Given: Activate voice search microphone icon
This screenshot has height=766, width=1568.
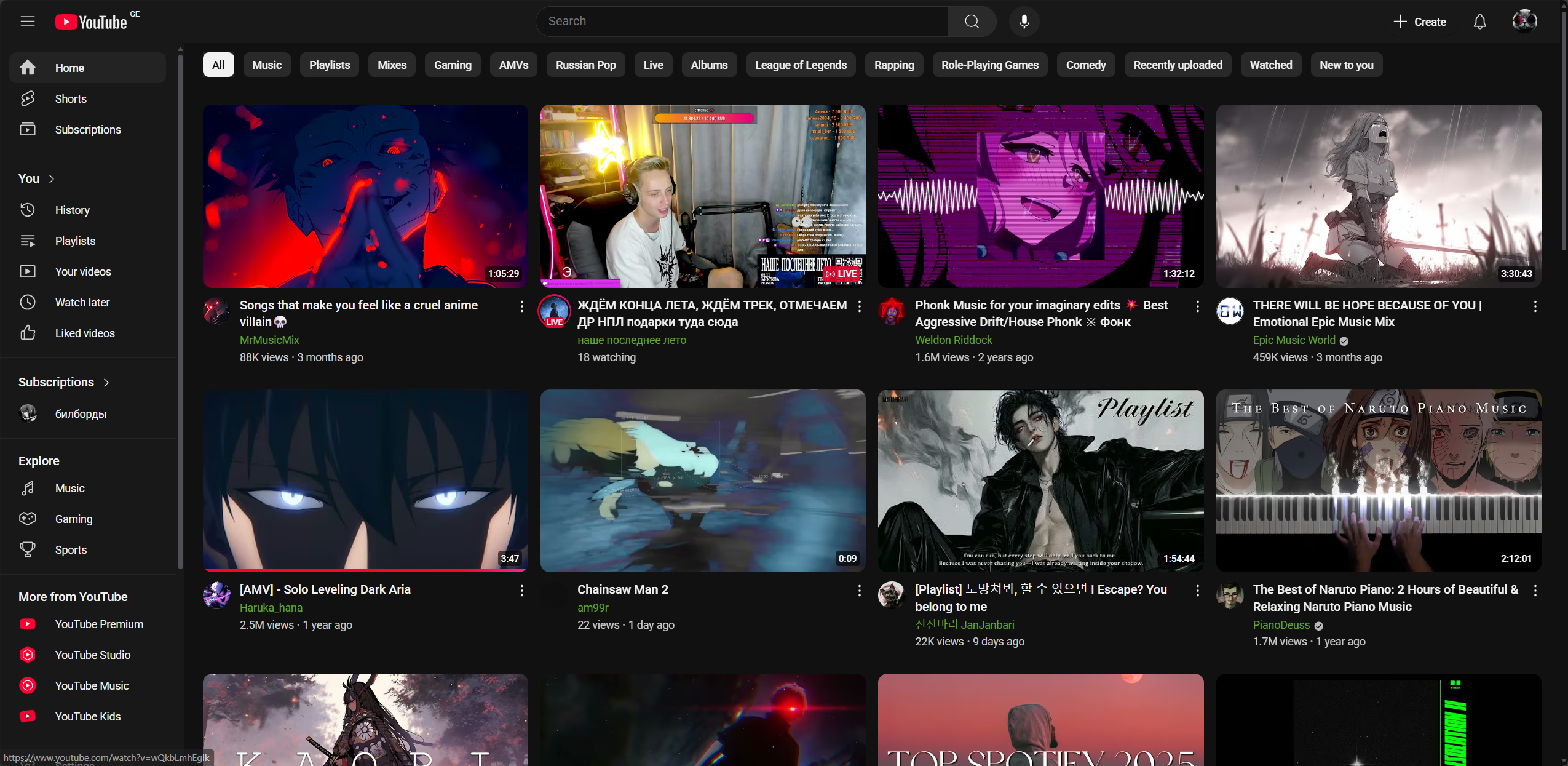Looking at the screenshot, I should [x=1024, y=22].
